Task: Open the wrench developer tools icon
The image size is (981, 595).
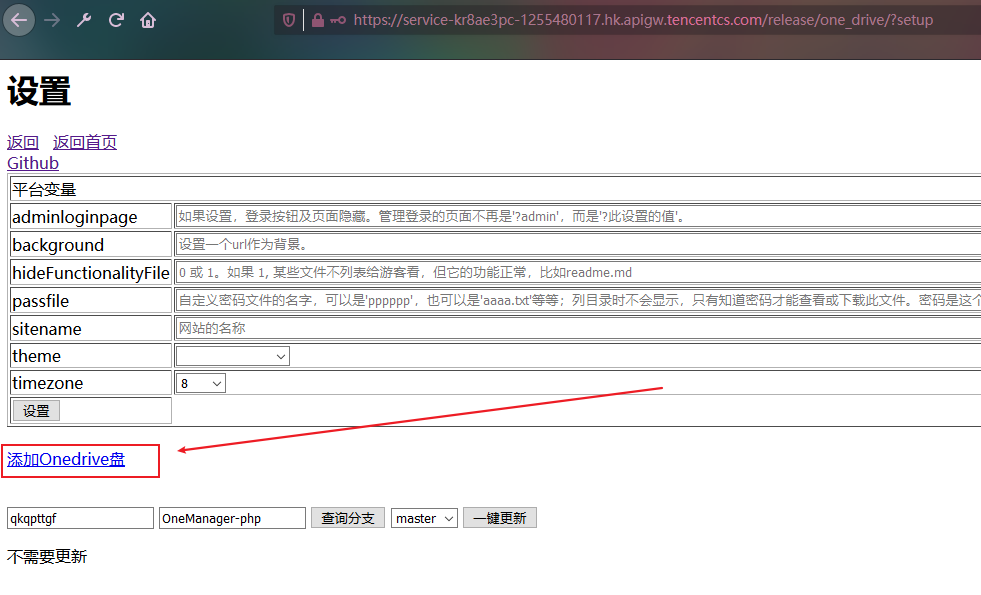Action: click(84, 21)
